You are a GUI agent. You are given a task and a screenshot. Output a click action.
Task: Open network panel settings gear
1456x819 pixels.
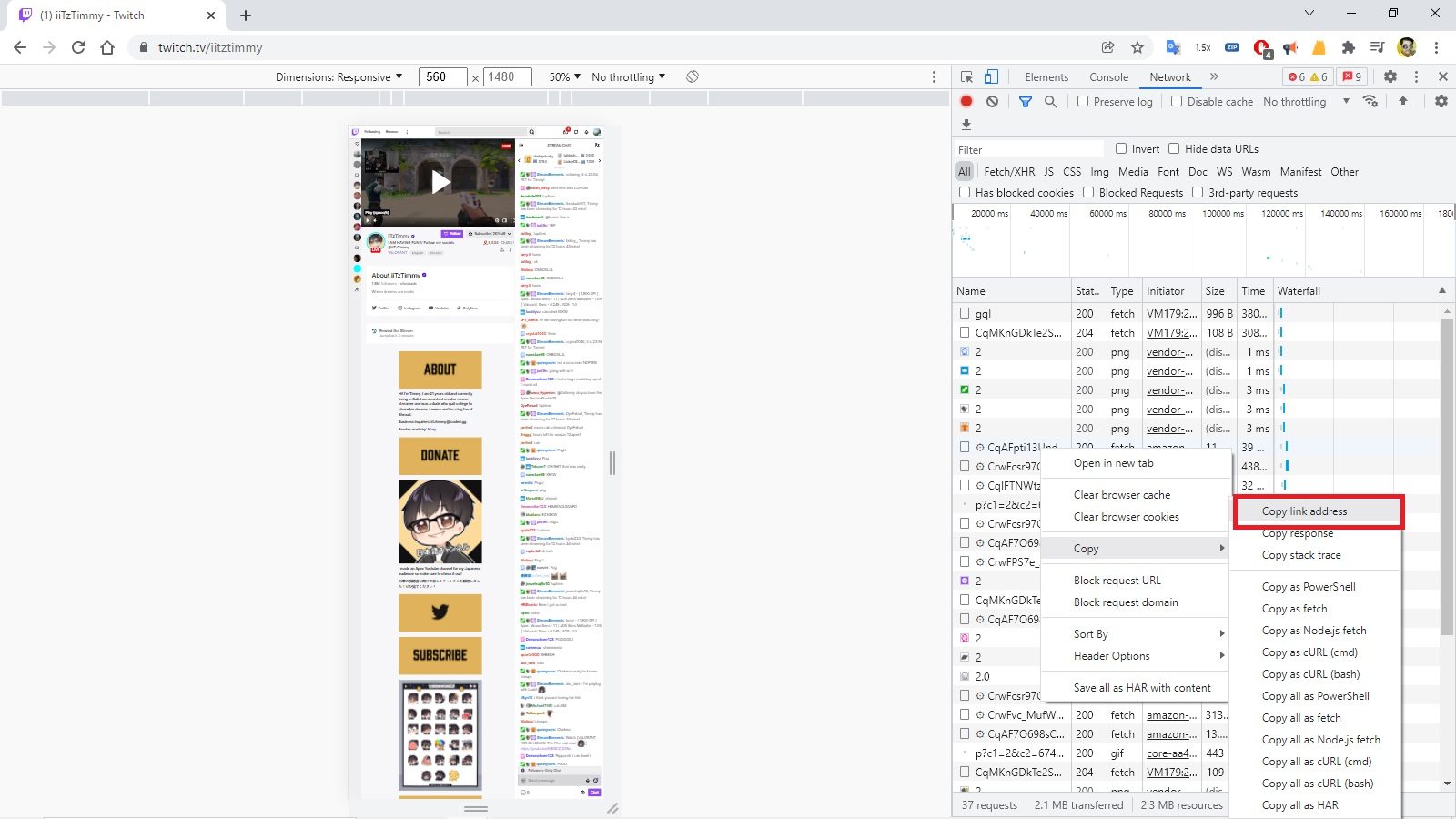coord(1441,101)
